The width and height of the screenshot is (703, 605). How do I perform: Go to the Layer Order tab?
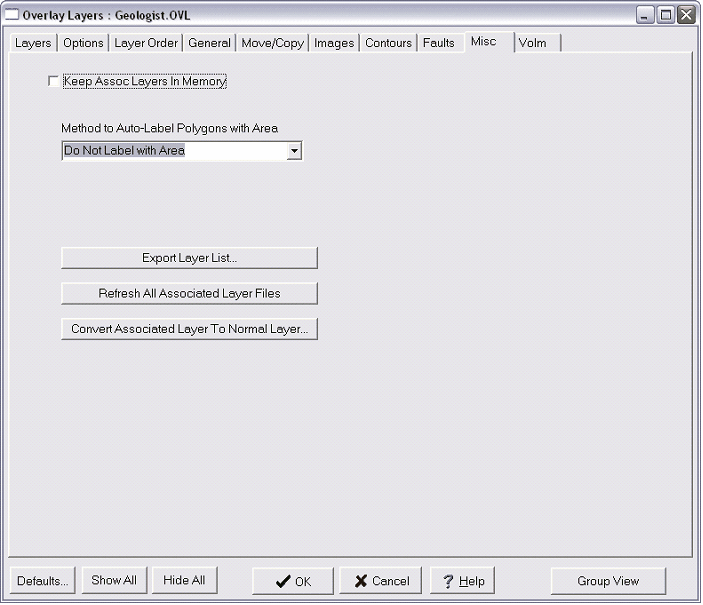146,43
